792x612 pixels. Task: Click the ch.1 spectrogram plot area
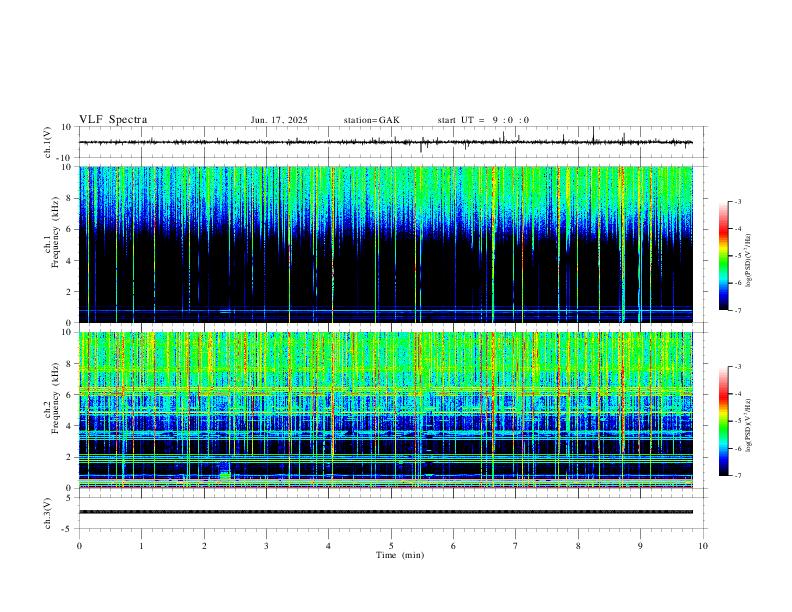coord(386,244)
